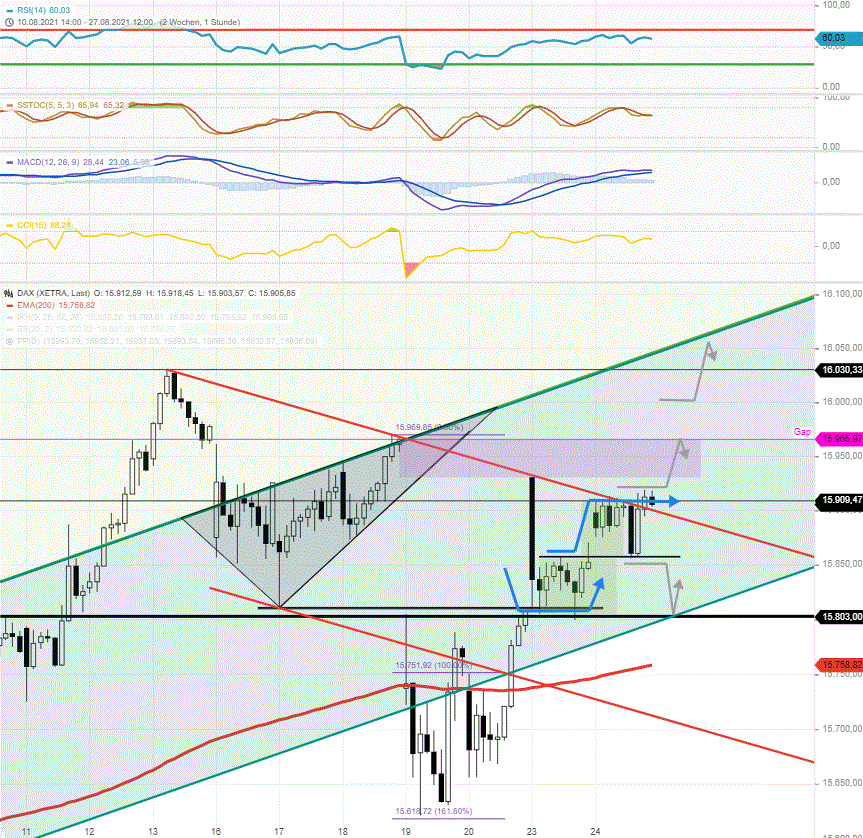Screen dimensions: 863x838
Task: Click date label 23 on time axis
Action: [532, 831]
